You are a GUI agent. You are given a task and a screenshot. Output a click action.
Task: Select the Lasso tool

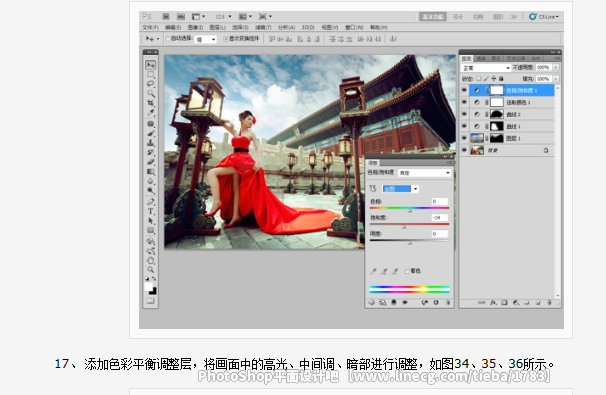[150, 84]
